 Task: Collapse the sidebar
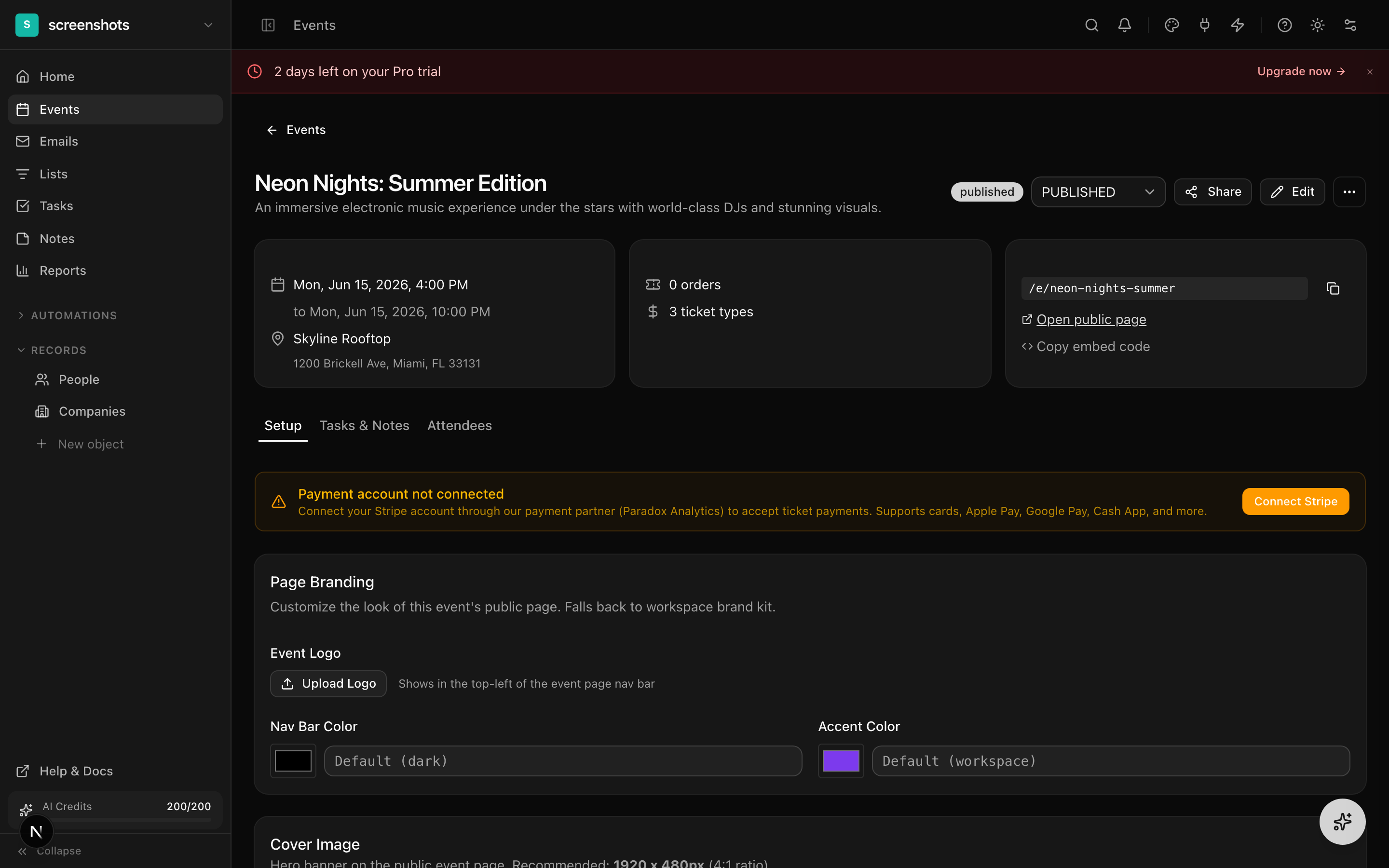pyautogui.click(x=49, y=851)
